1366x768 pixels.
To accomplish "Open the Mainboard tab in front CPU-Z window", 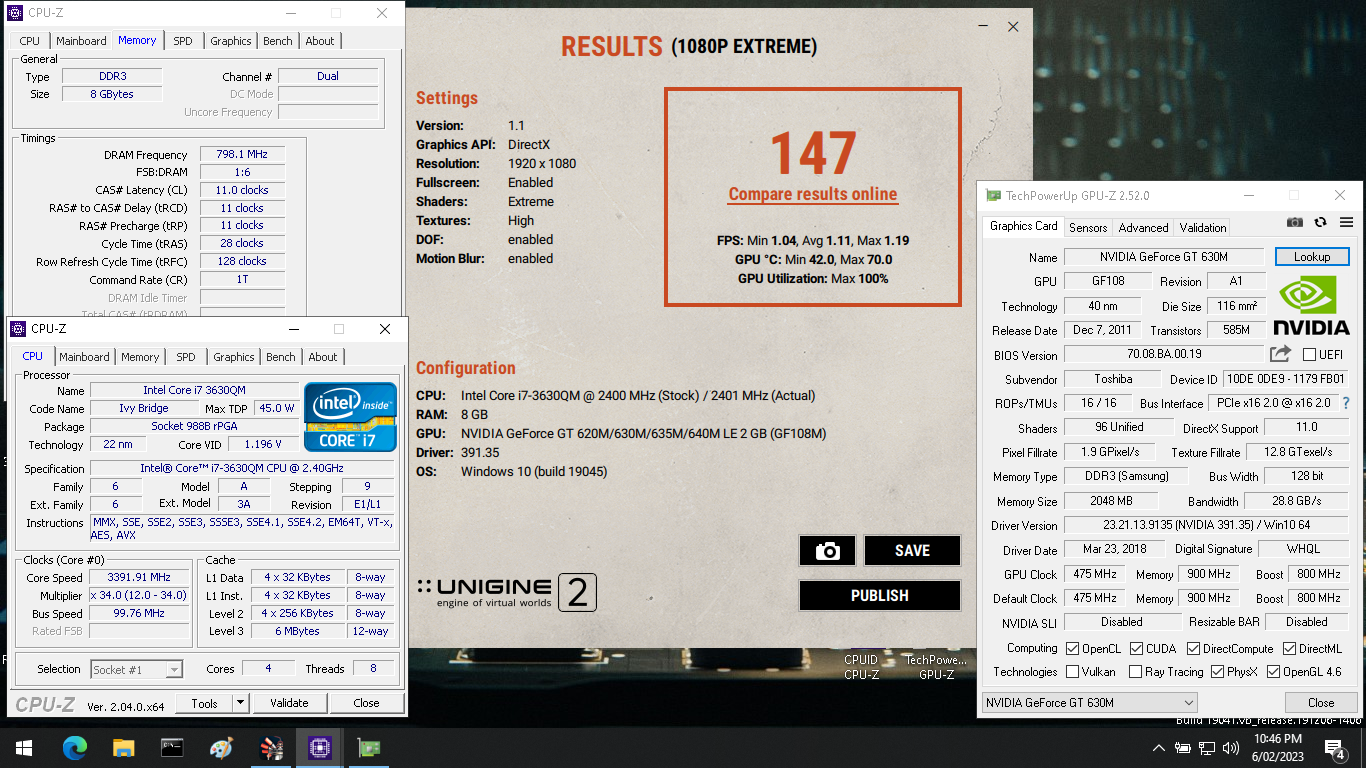I will 84,357.
